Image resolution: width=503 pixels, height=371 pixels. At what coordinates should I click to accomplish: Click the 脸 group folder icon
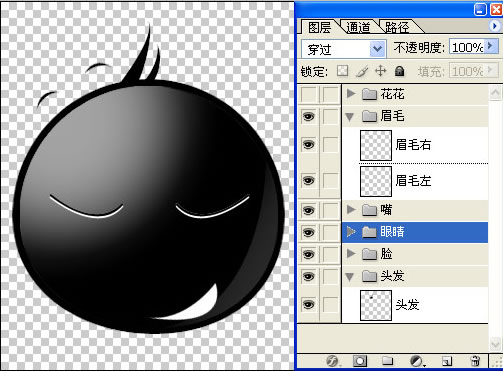click(x=369, y=254)
